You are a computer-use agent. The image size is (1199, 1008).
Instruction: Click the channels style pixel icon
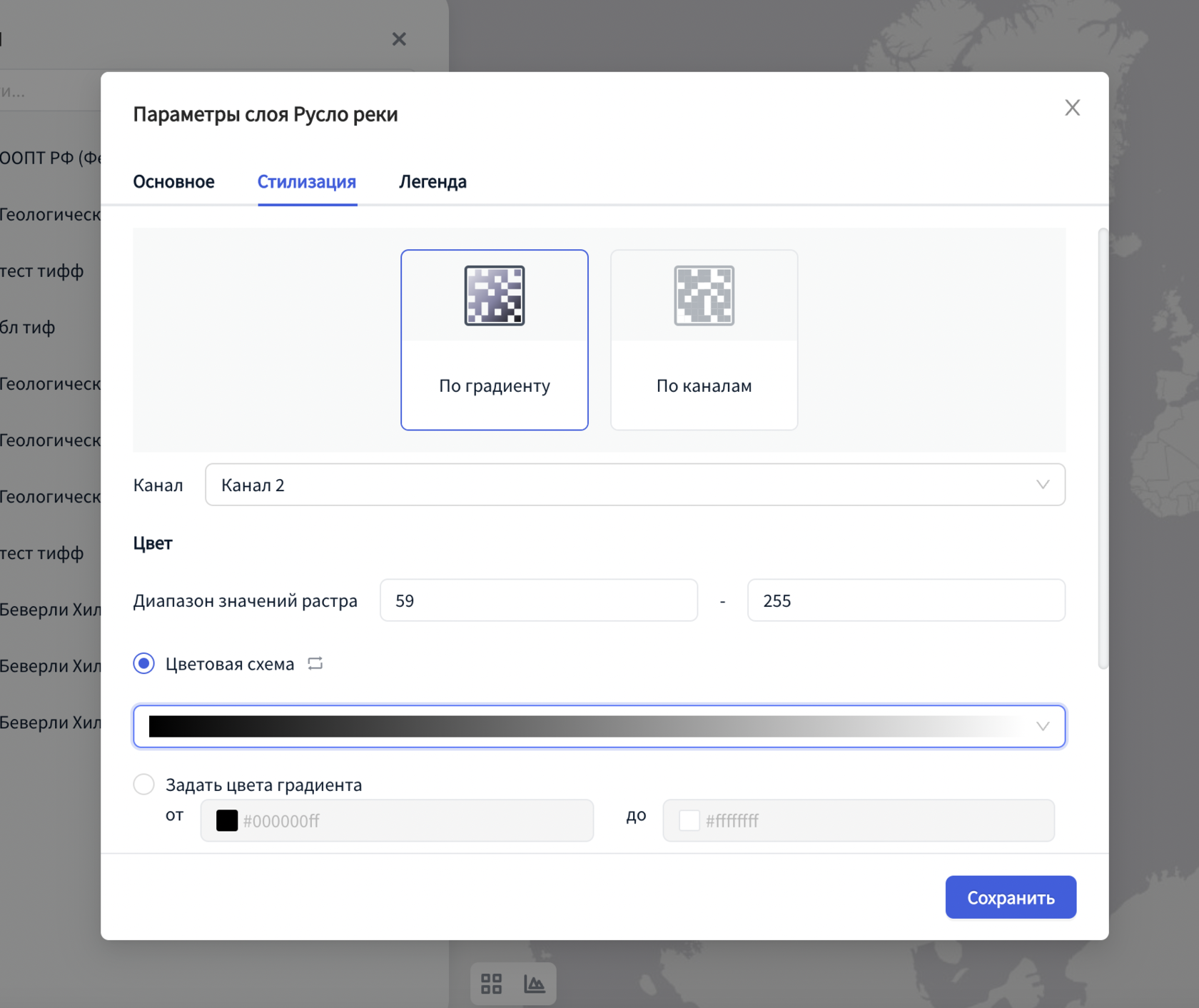click(x=704, y=296)
